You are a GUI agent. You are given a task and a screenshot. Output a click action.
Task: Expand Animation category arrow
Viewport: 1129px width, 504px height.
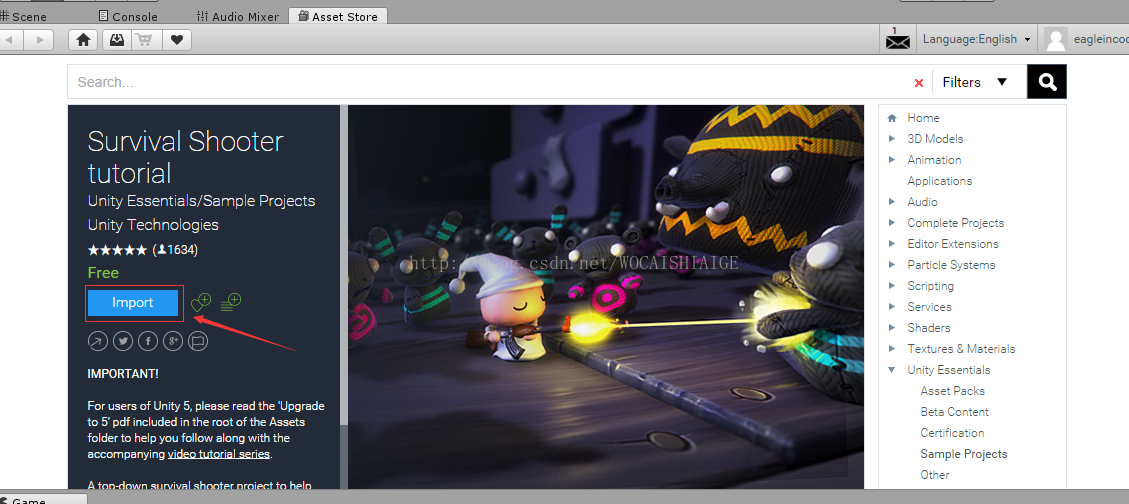click(892, 159)
